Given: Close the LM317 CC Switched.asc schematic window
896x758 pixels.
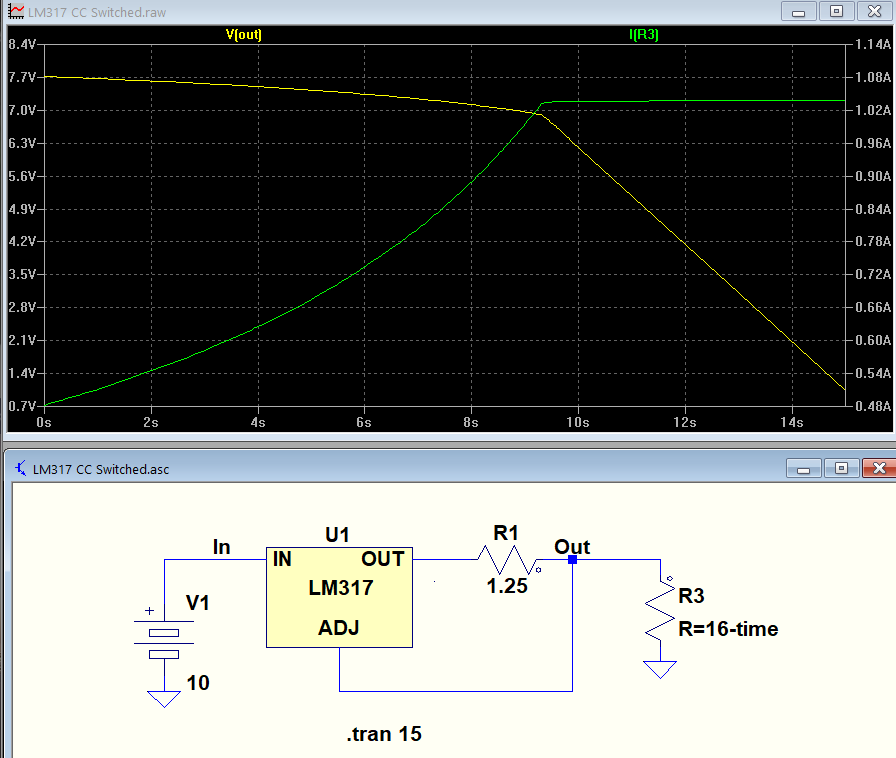Looking at the screenshot, I should [x=879, y=469].
